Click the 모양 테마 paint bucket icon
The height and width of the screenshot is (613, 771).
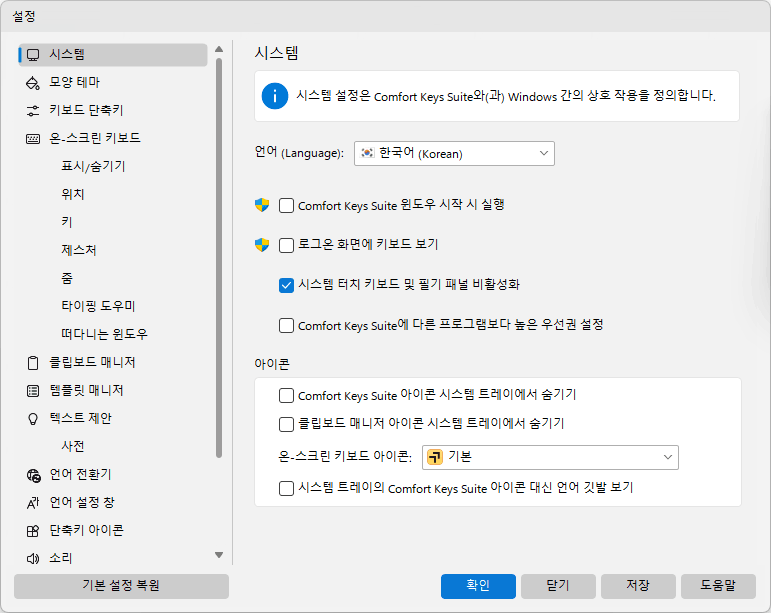33,83
